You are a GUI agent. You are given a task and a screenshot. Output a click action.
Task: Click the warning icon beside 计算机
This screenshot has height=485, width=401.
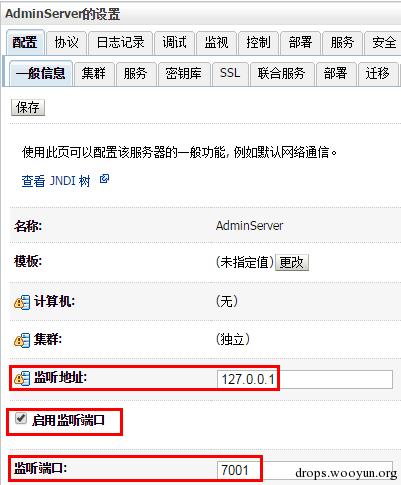(22, 302)
